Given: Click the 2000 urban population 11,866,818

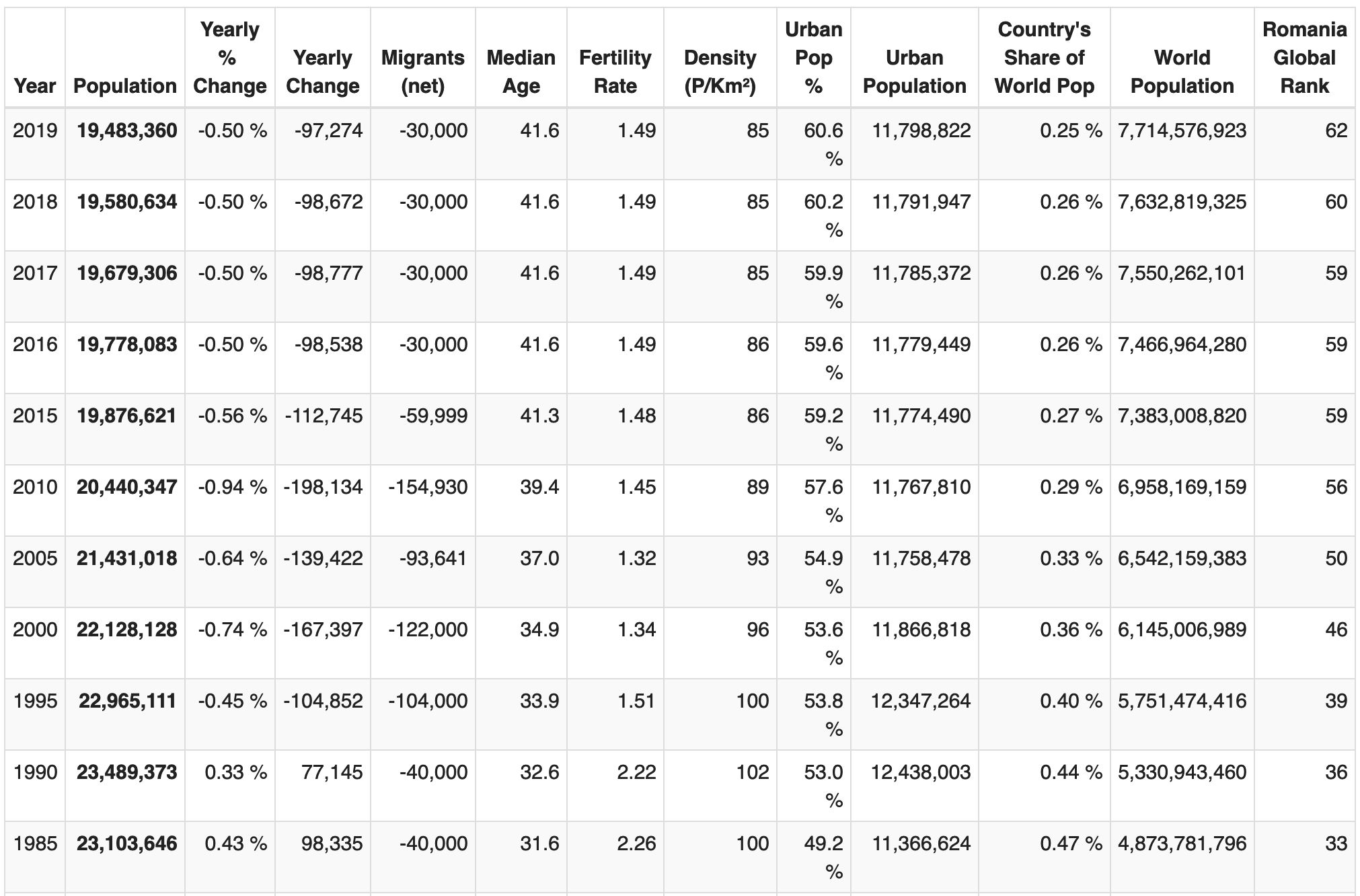Looking at the screenshot, I should 921,630.
